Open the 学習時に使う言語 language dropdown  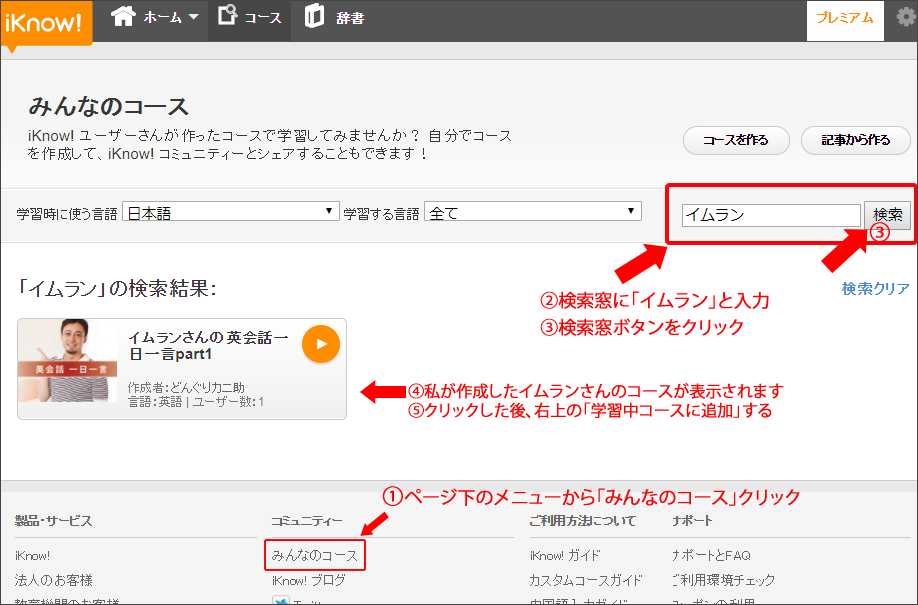[x=230, y=210]
